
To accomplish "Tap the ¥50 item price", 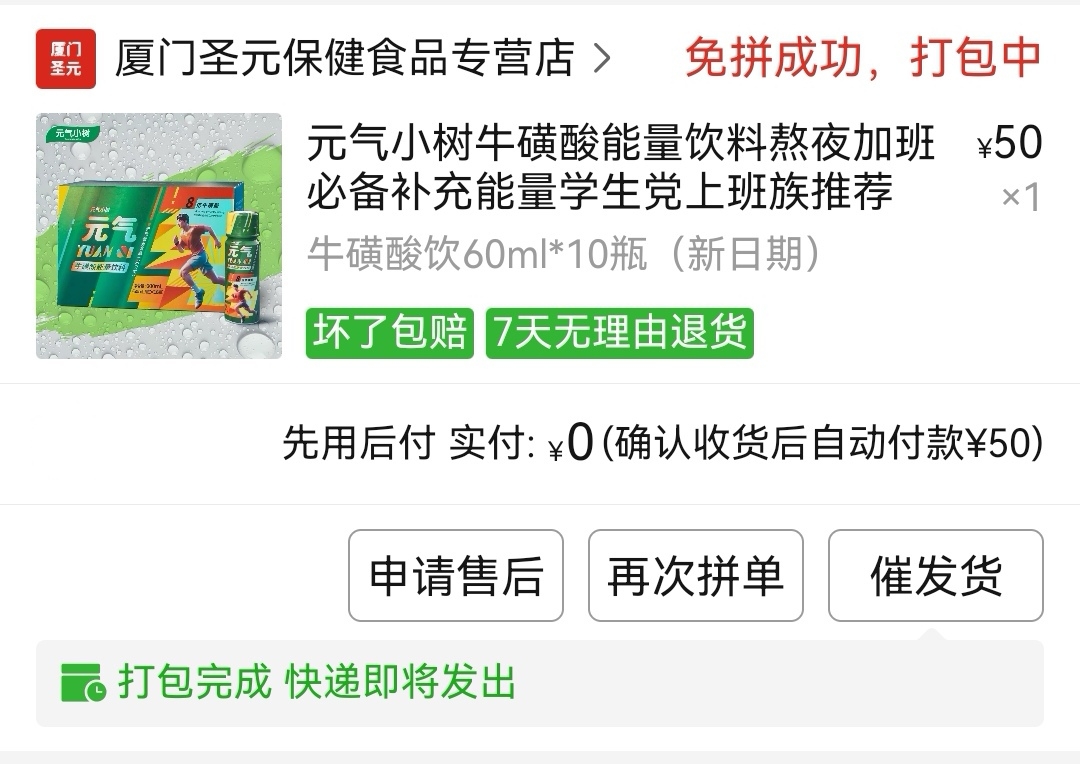I will coord(1010,143).
